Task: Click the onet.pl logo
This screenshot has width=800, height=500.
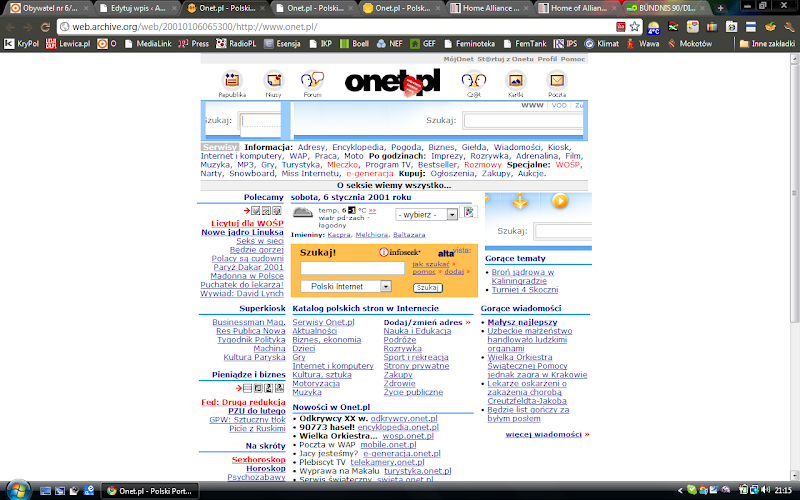Action: (x=392, y=83)
